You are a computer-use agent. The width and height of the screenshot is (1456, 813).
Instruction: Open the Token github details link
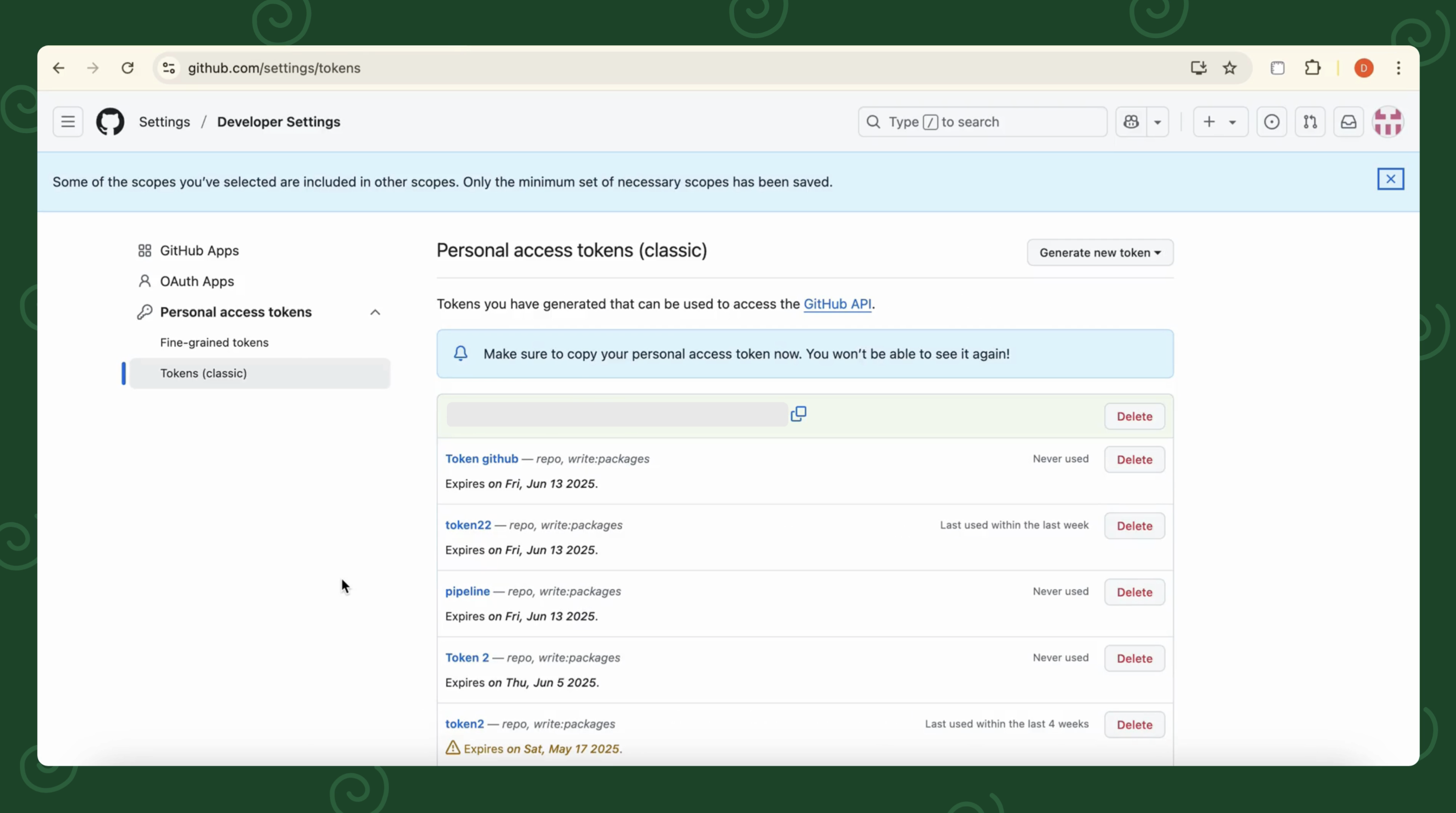click(481, 459)
